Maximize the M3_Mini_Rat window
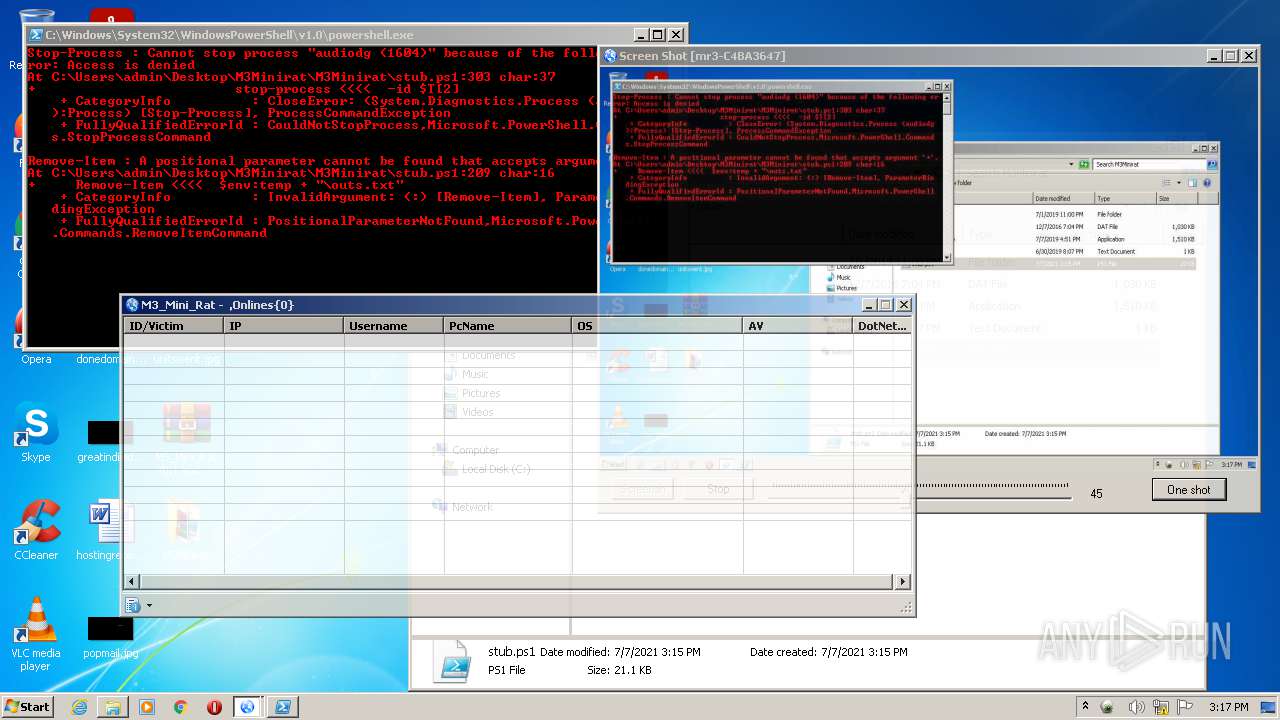The image size is (1280, 720). (885, 305)
